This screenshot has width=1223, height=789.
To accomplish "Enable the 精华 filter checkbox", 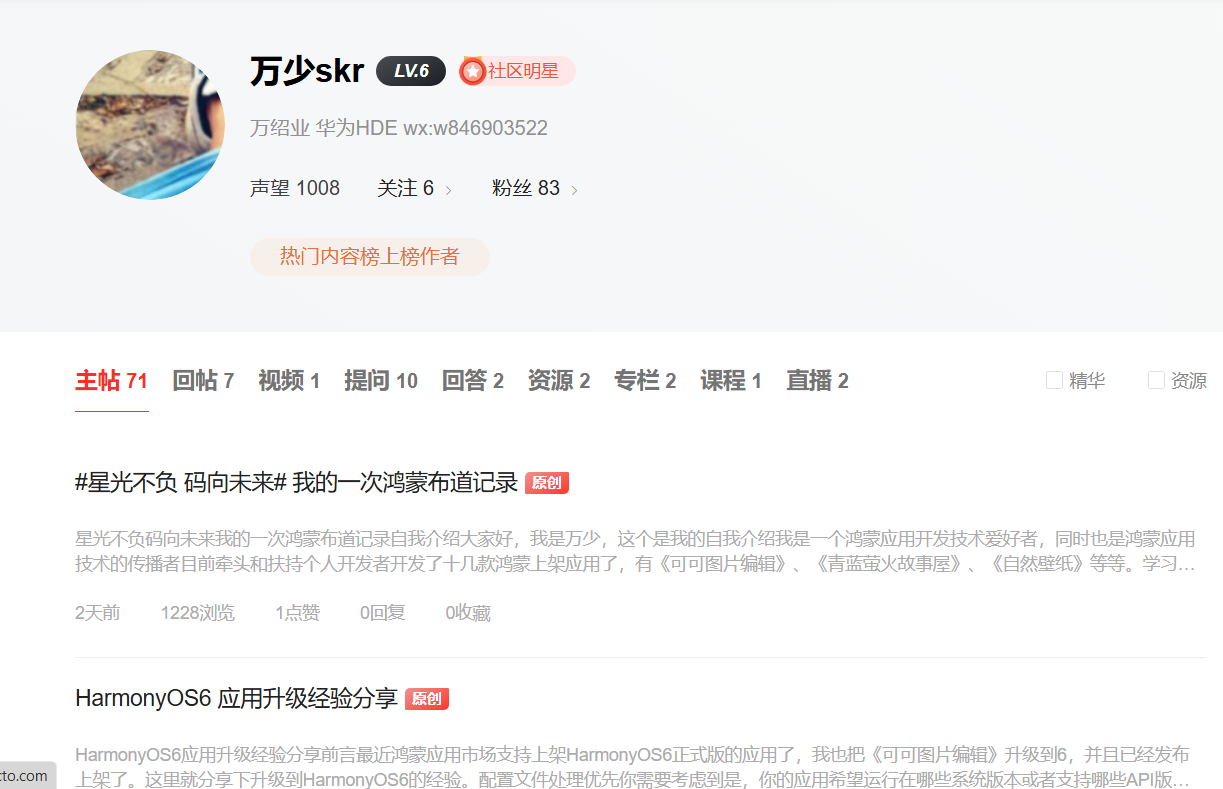I will (1054, 380).
